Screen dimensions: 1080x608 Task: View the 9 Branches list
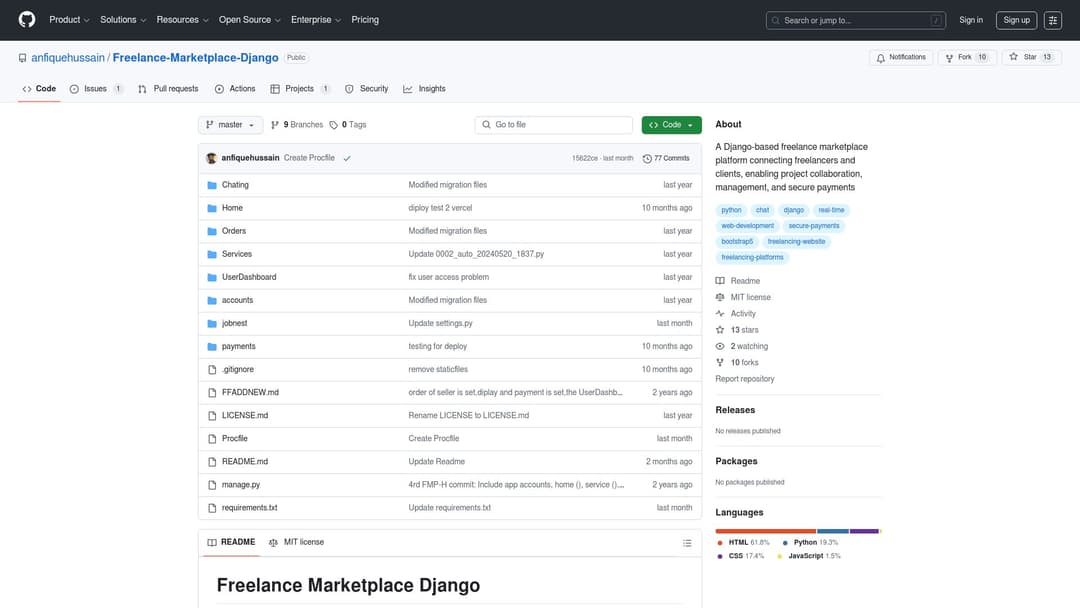click(x=297, y=125)
